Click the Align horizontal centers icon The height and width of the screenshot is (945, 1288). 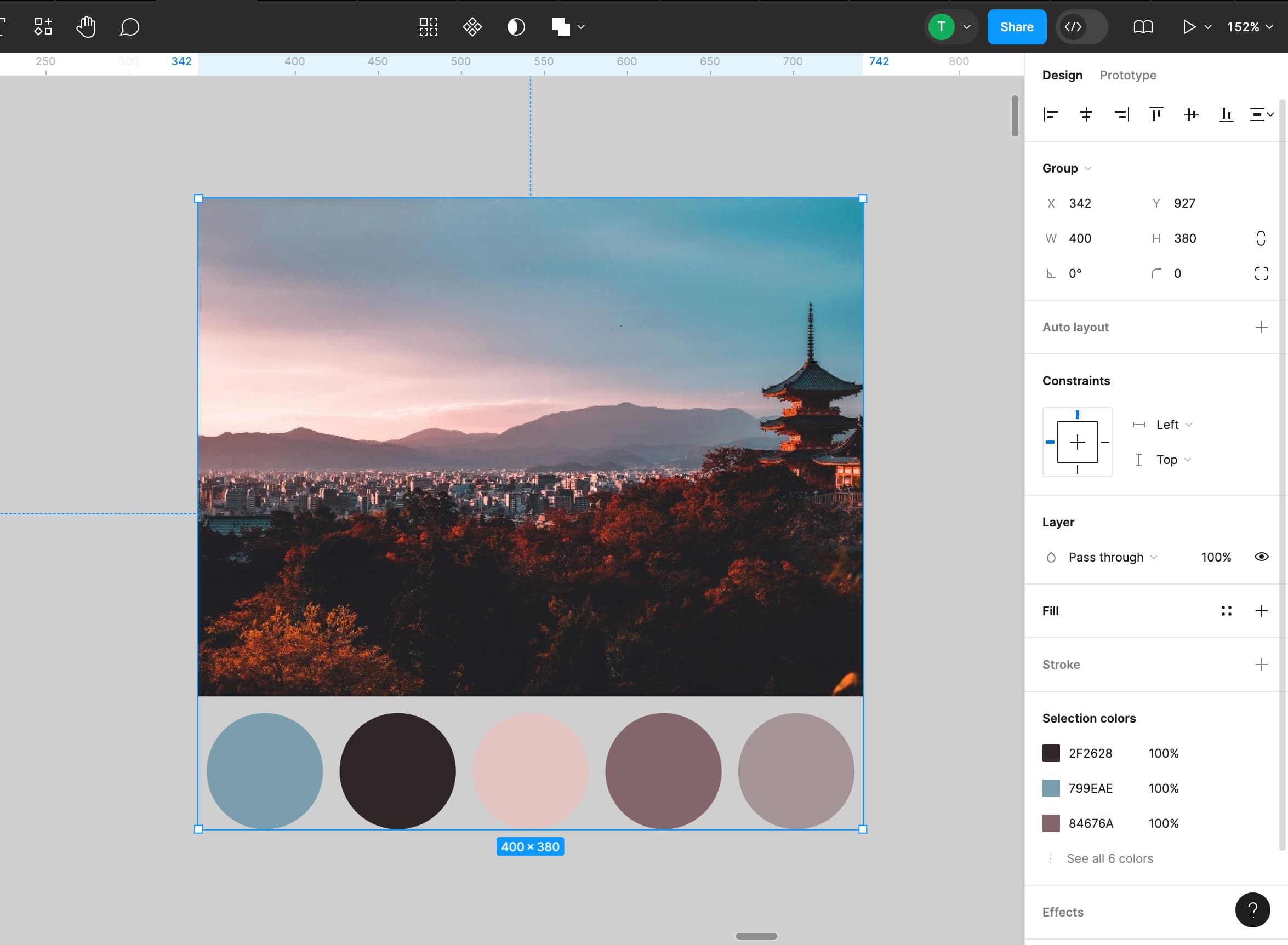click(1085, 114)
